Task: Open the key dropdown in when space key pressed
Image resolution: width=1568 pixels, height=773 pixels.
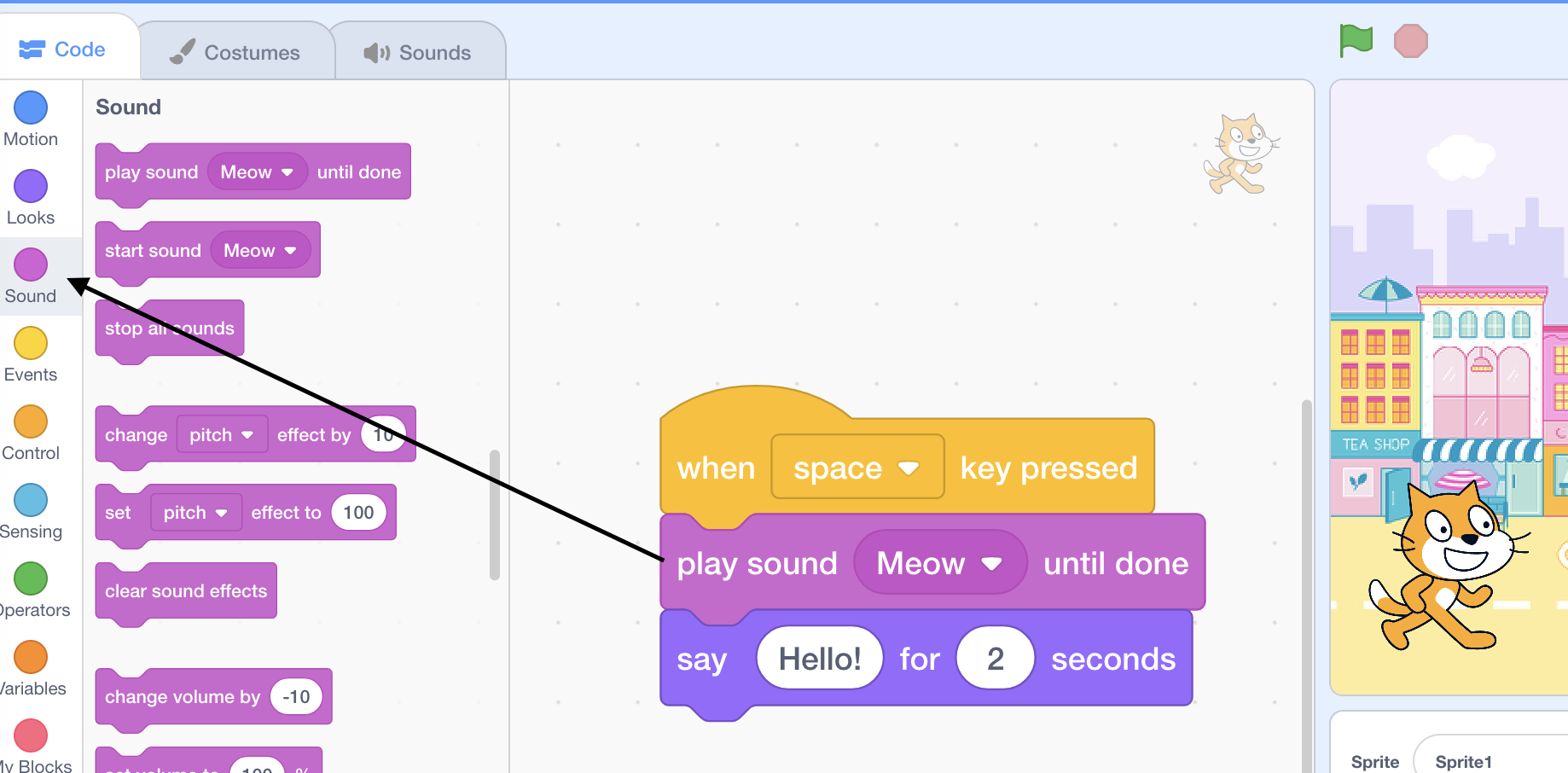Action: [857, 467]
